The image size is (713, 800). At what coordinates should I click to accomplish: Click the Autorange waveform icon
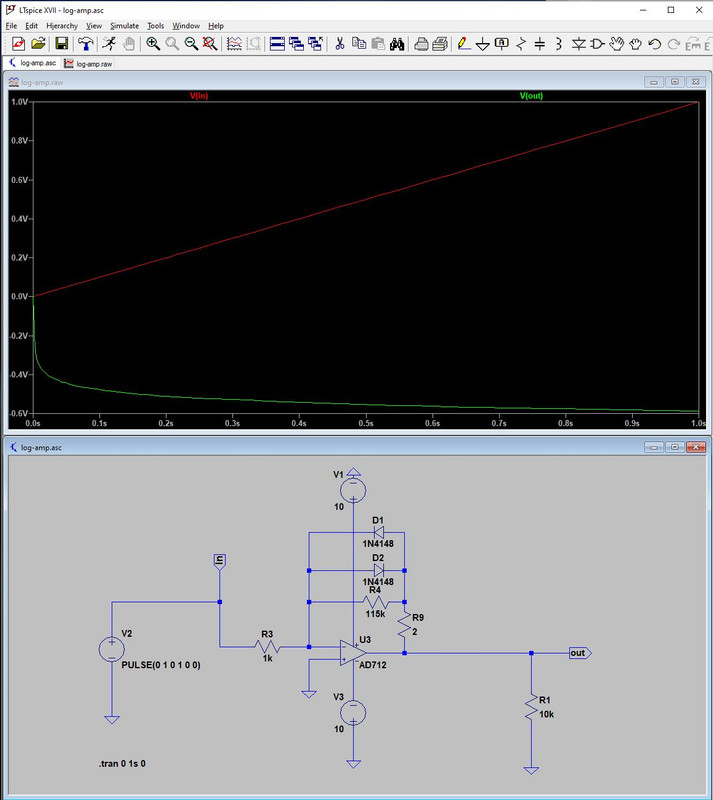click(x=234, y=44)
